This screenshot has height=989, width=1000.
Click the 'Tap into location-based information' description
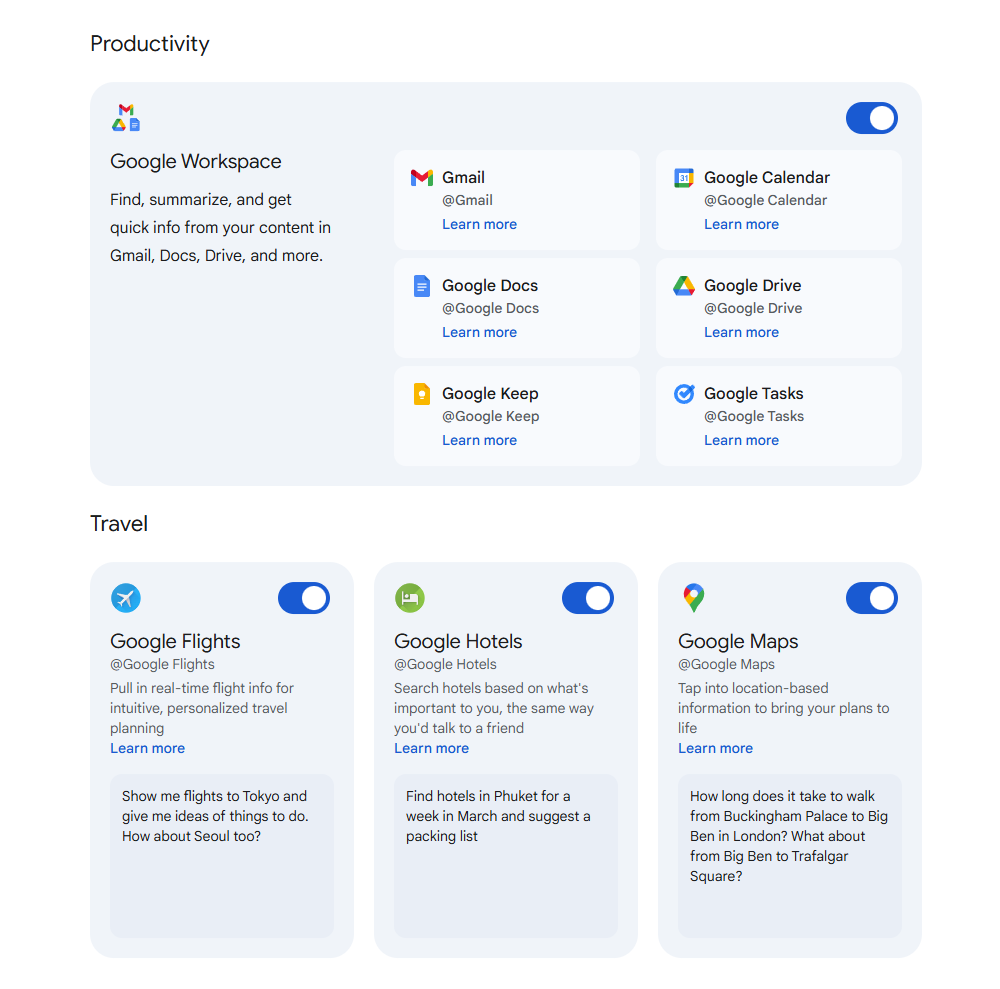pyautogui.click(x=783, y=708)
